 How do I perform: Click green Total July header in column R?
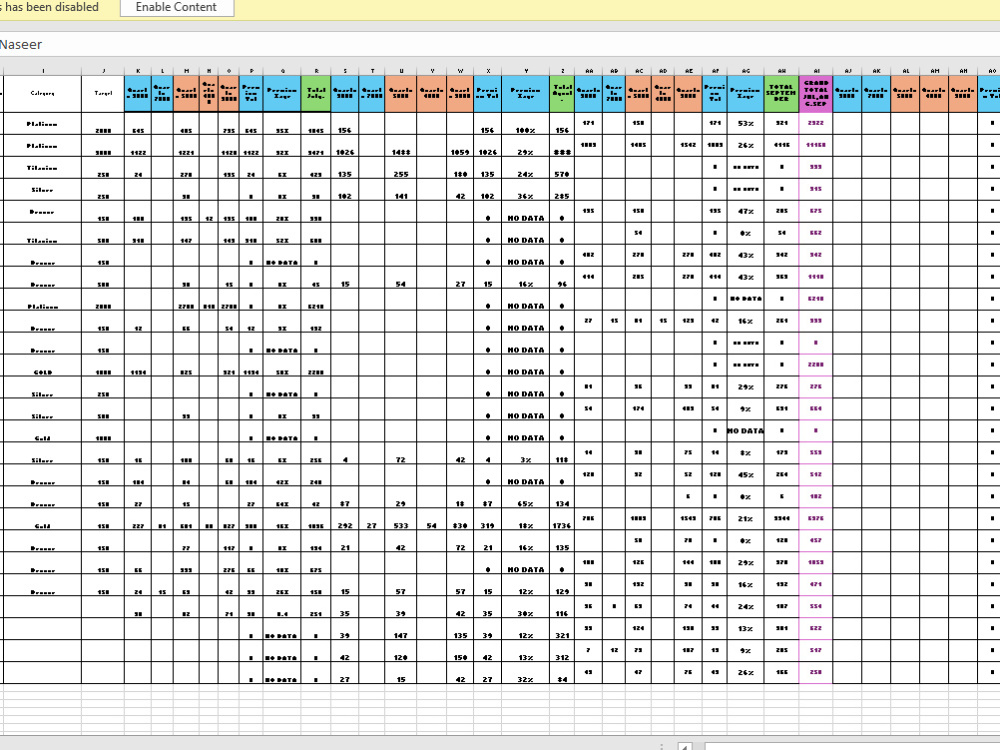pos(316,94)
